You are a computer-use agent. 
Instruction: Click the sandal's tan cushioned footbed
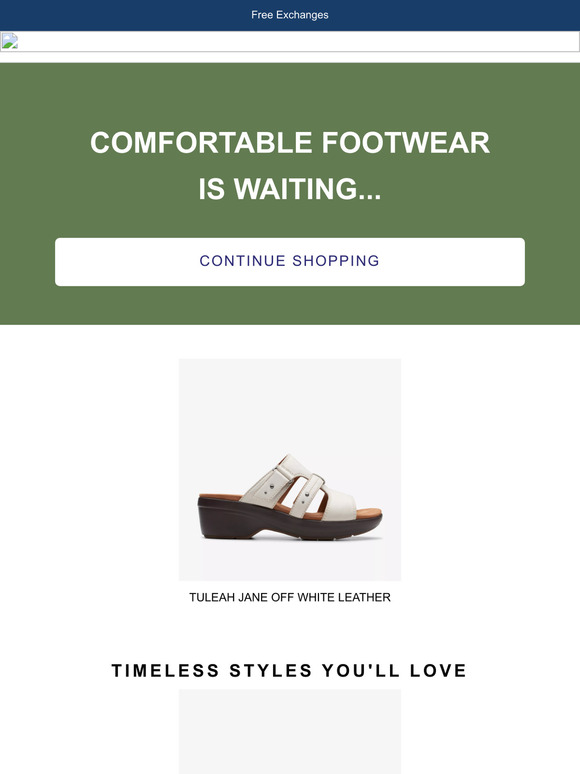363,512
